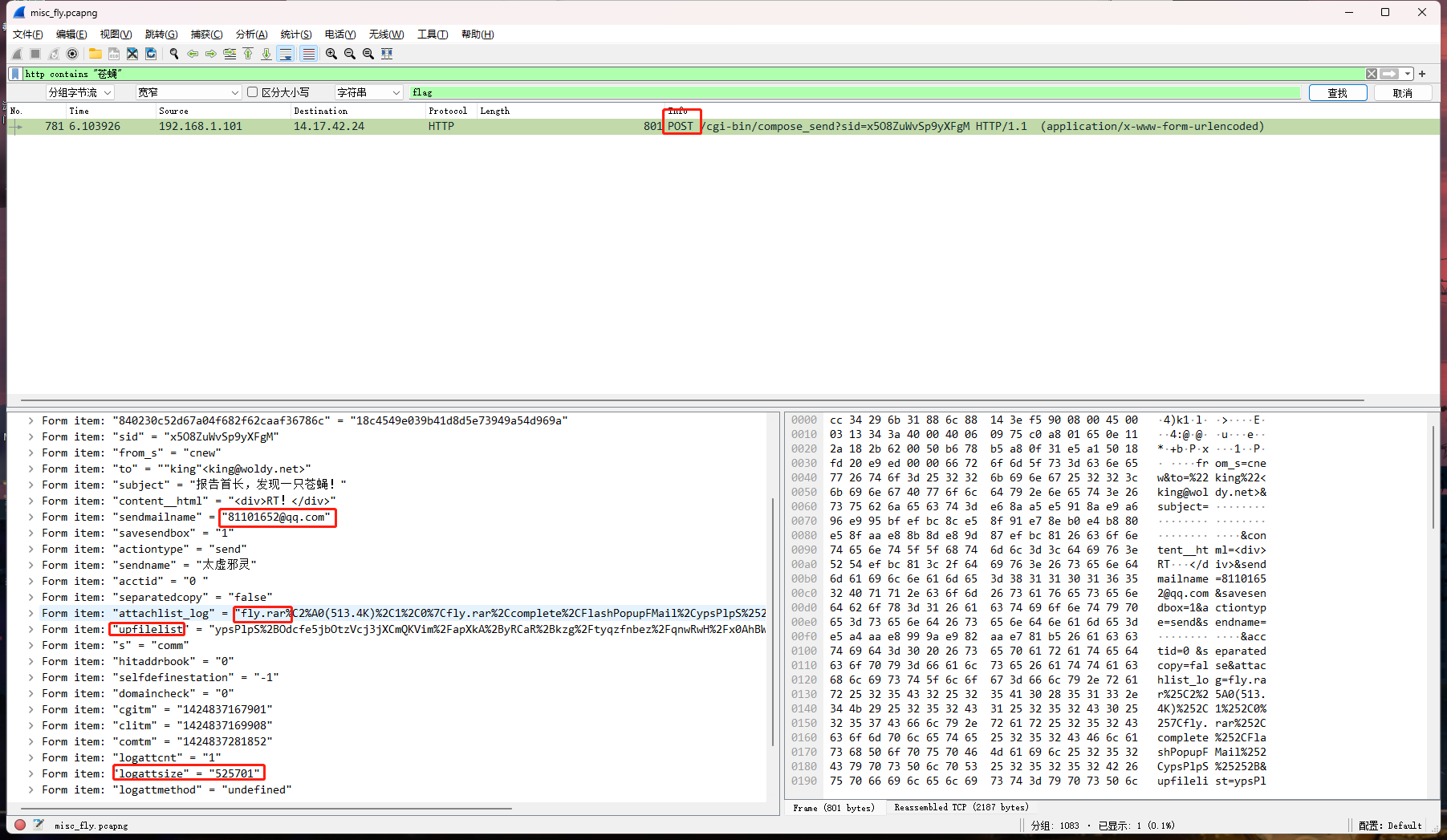1447x840 pixels.
Task: Open a capture file via folder icon
Action: (96, 54)
